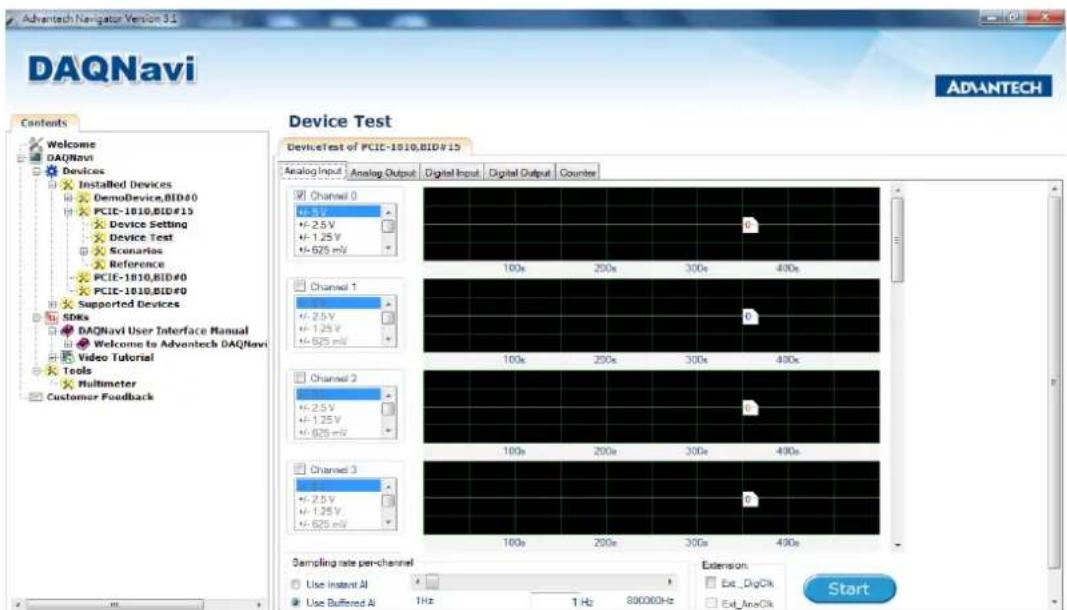Click the Scenarios icon
This screenshot has width=1067, height=610.
pos(99,251)
